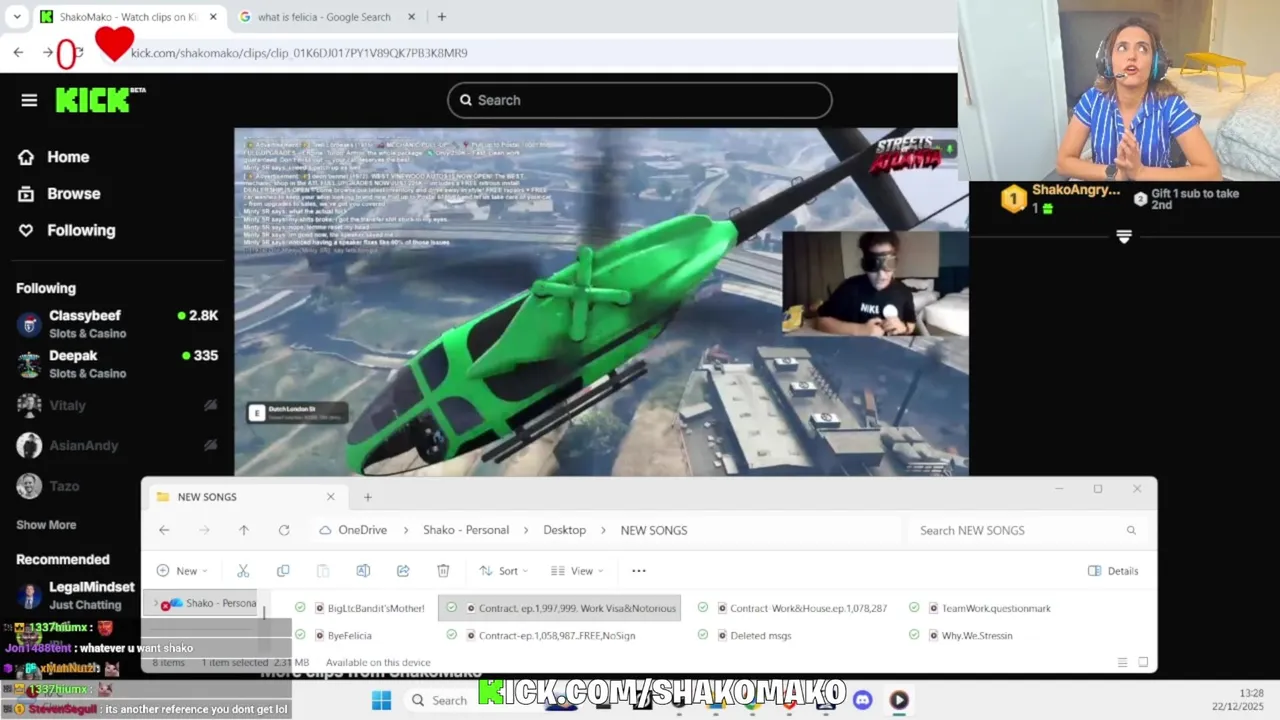Open the Classybeef channel

tap(117, 324)
